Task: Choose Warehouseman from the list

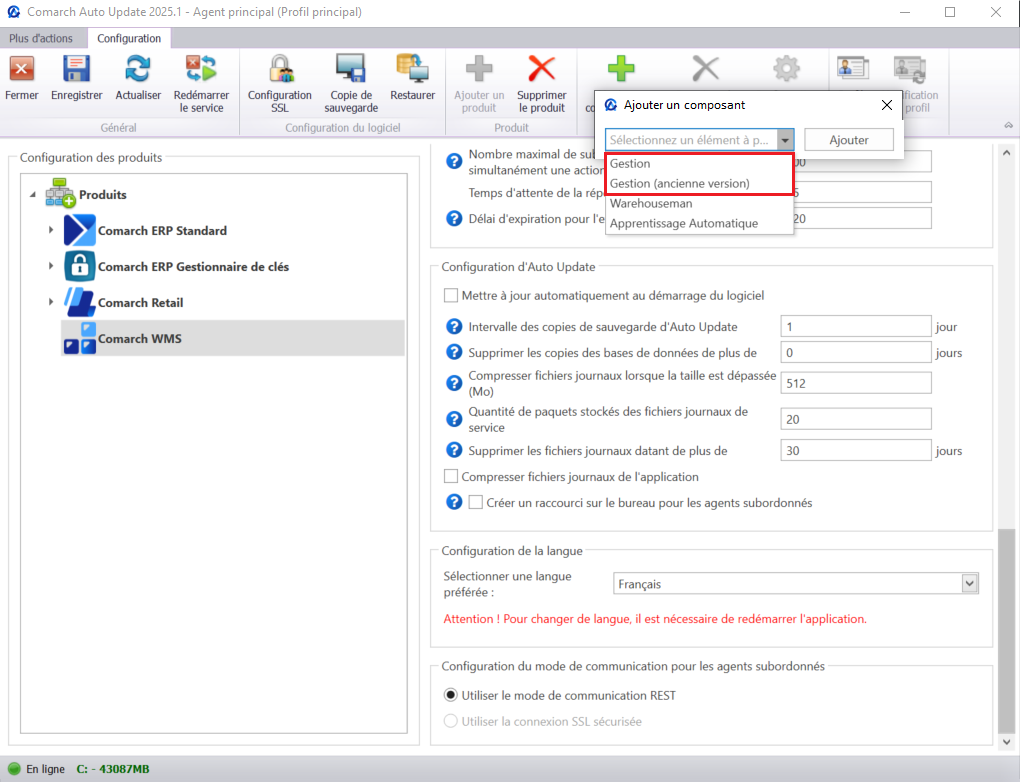Action: point(699,203)
